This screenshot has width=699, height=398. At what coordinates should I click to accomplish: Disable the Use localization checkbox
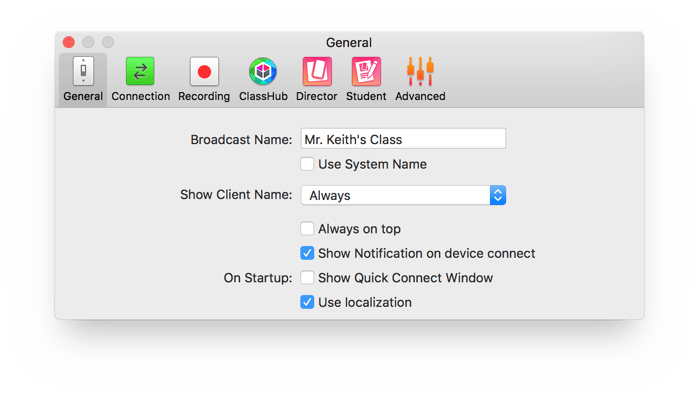[307, 302]
